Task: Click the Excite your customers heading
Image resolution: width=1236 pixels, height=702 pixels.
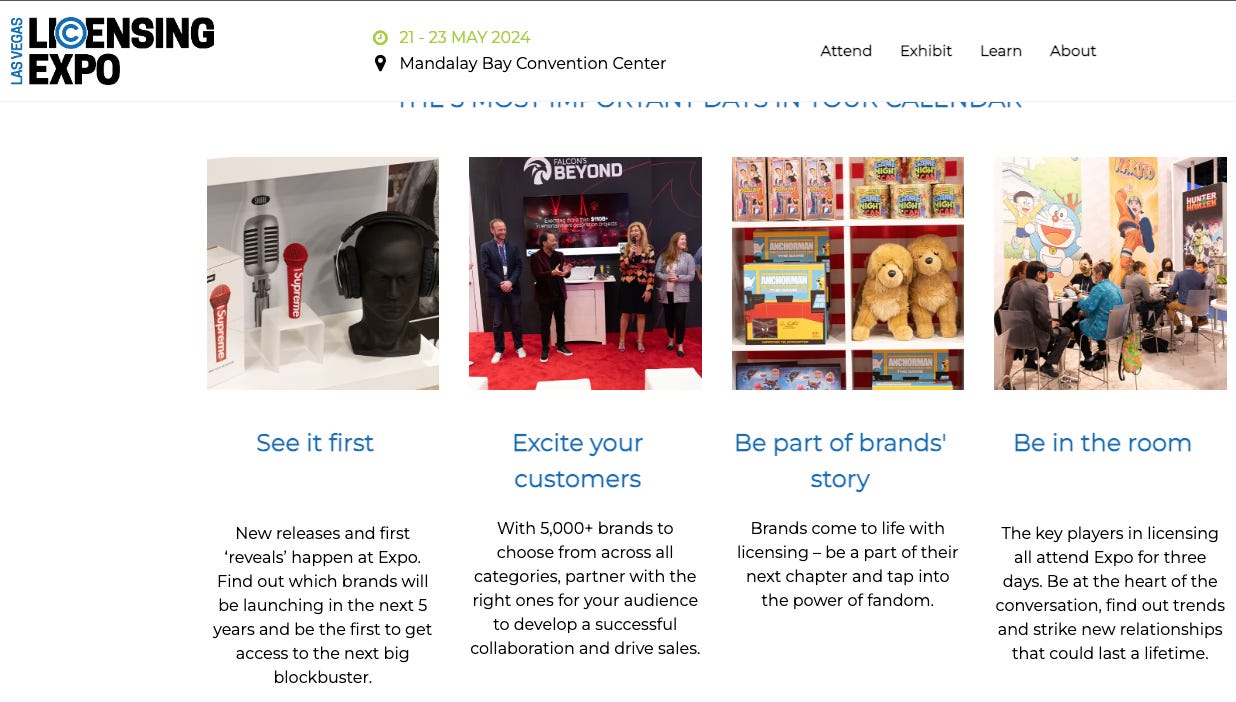Action: 578,461
